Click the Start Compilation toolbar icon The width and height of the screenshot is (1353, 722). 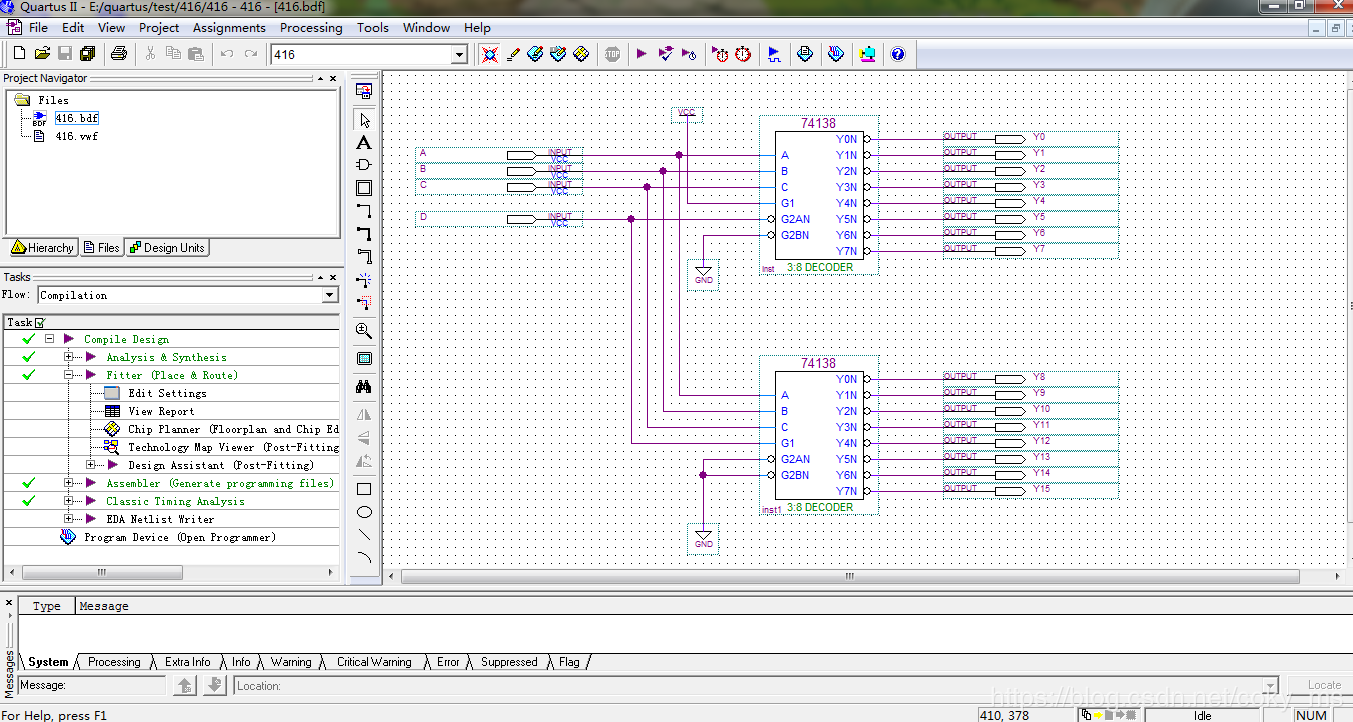coord(642,54)
